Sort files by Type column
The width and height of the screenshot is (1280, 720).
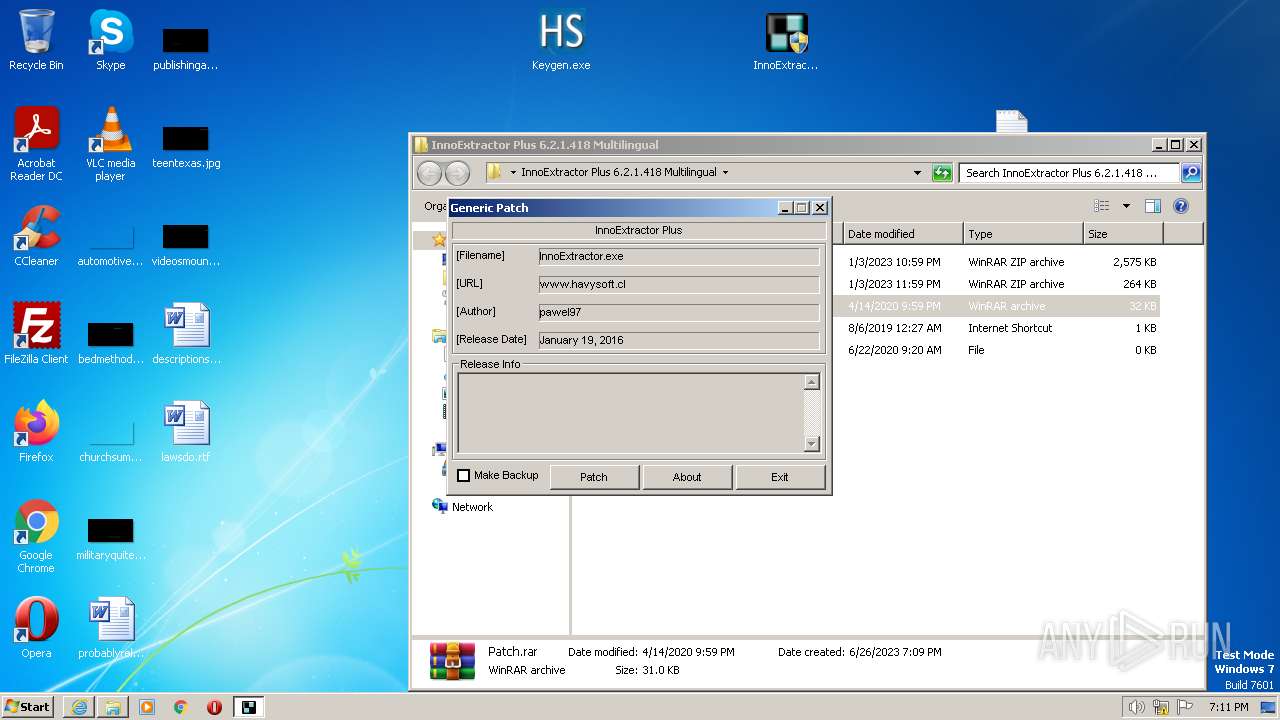[x=1024, y=234]
